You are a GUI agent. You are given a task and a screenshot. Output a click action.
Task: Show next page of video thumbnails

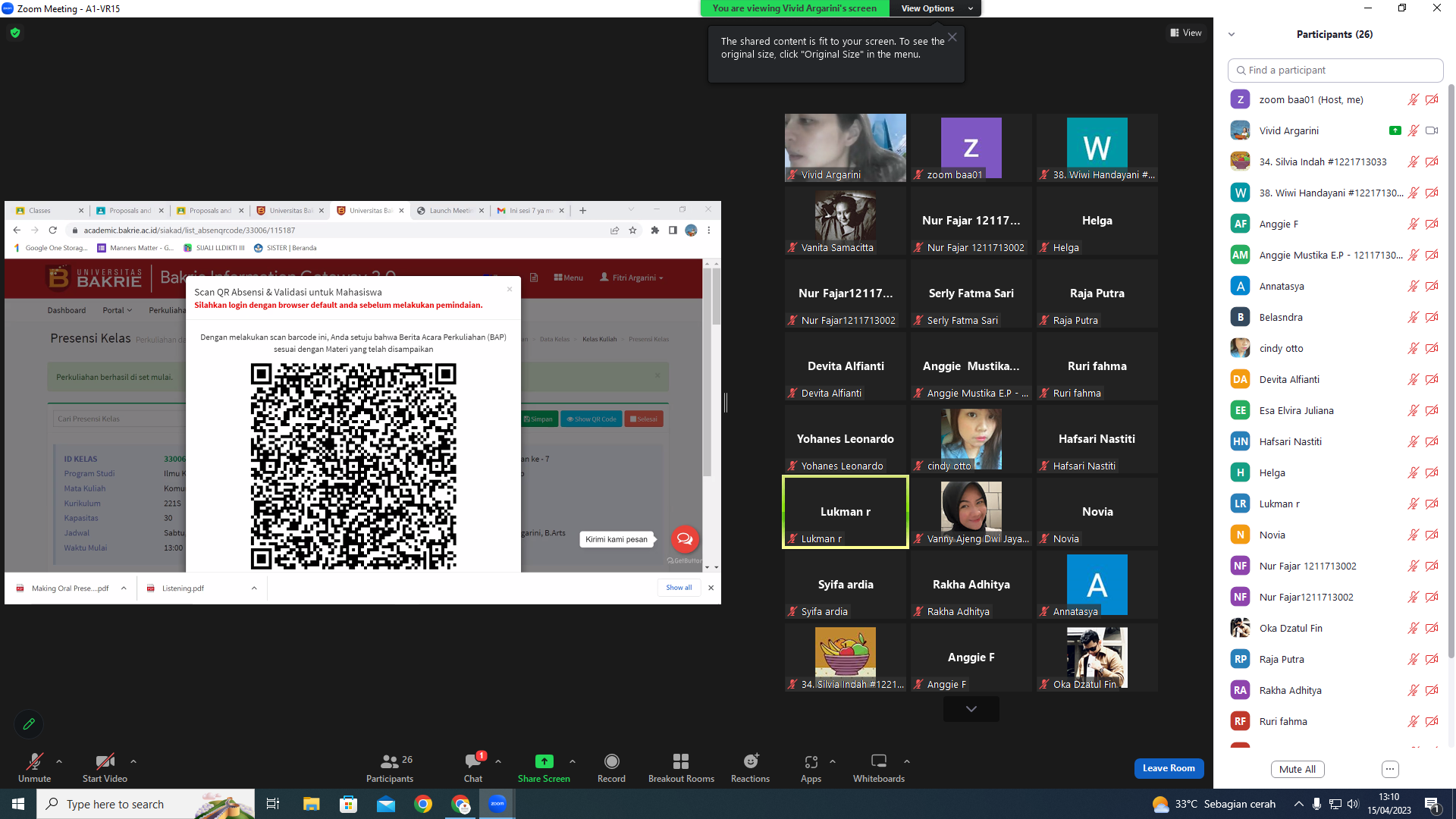(971, 709)
